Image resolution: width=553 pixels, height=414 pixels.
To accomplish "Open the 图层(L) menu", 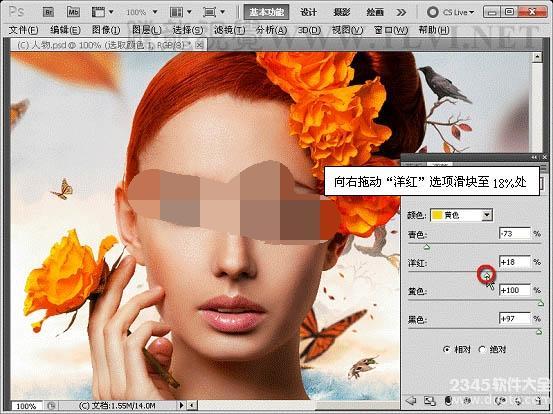I will point(147,30).
